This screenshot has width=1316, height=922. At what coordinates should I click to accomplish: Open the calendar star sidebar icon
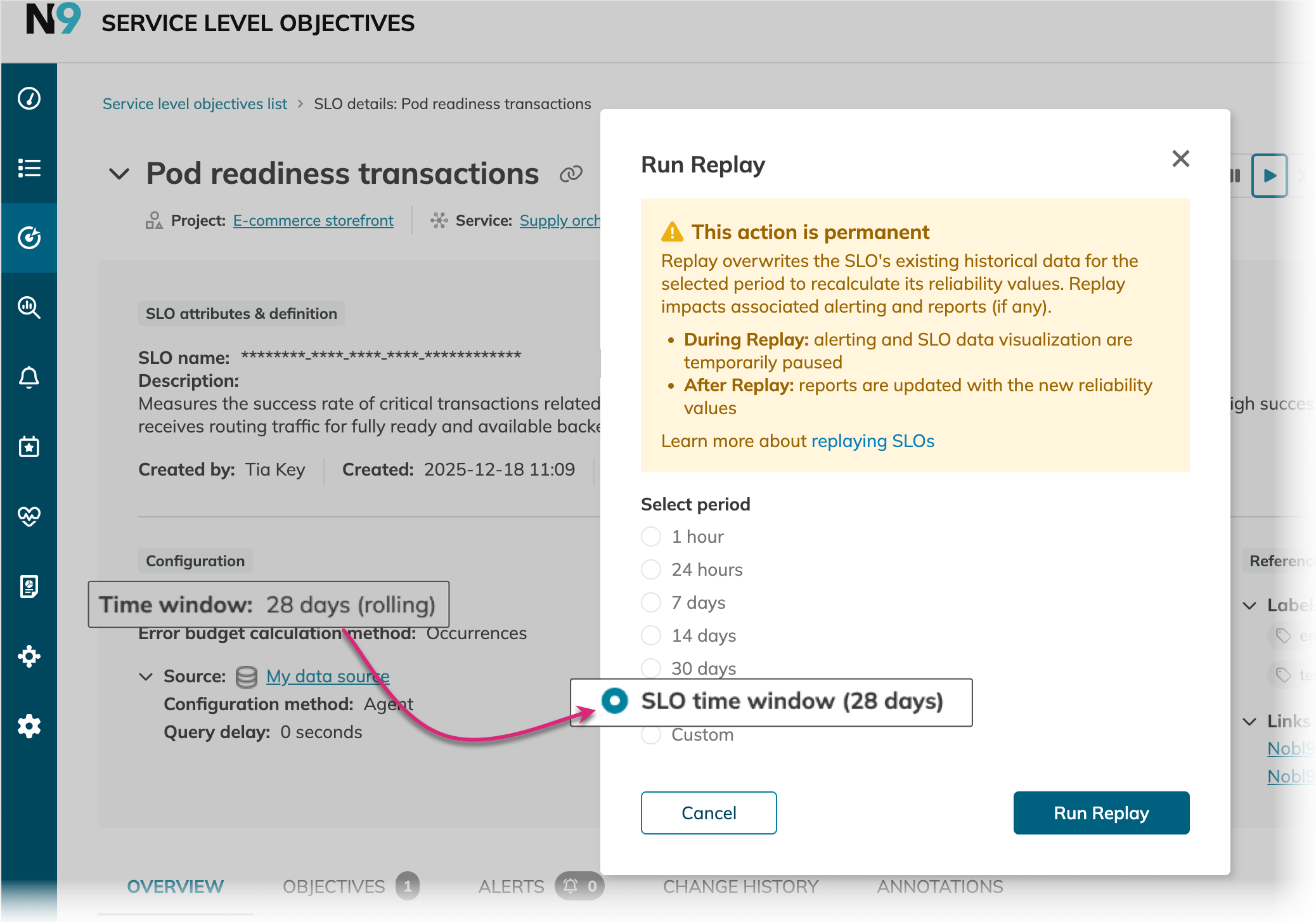(29, 447)
